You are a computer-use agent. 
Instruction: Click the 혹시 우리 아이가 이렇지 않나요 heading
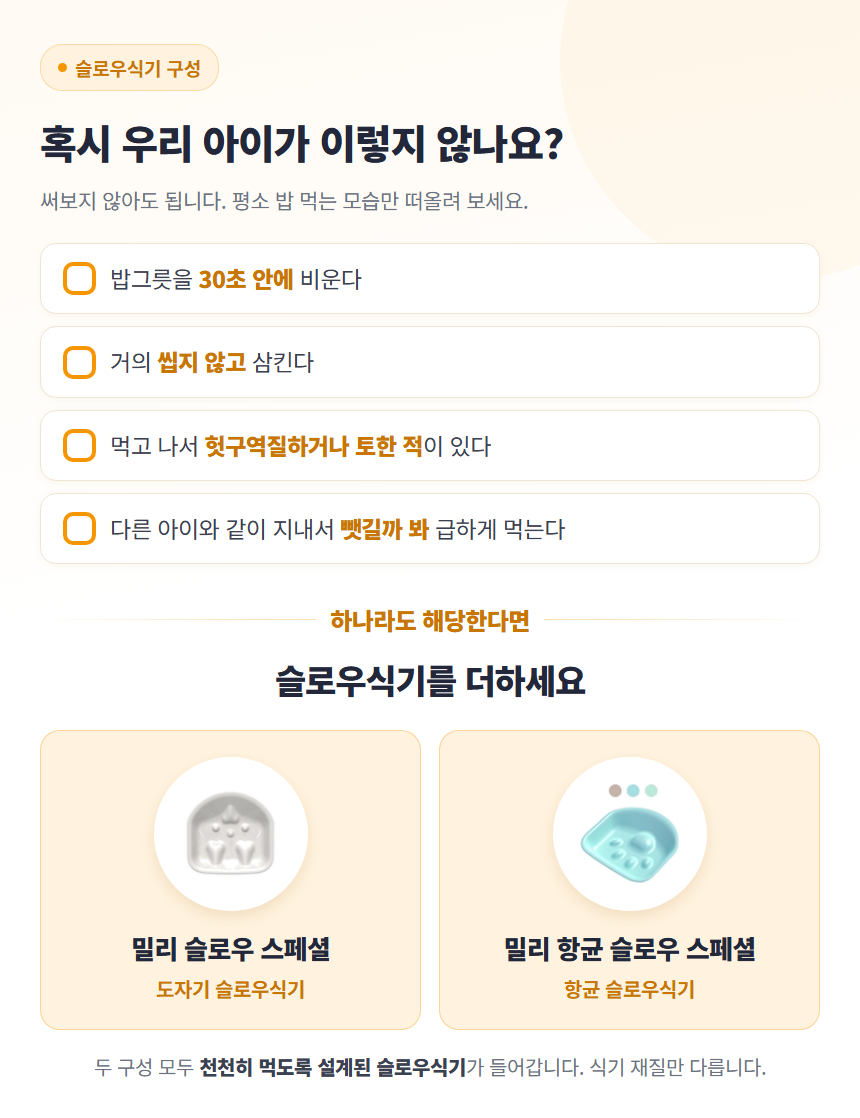(x=302, y=144)
